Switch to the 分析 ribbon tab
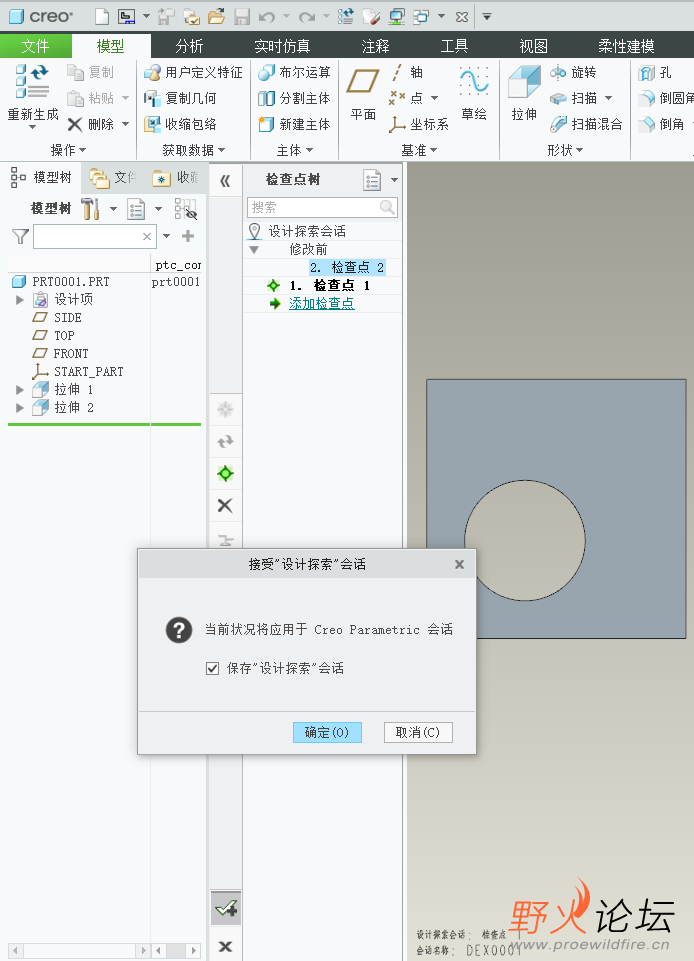 coord(189,46)
